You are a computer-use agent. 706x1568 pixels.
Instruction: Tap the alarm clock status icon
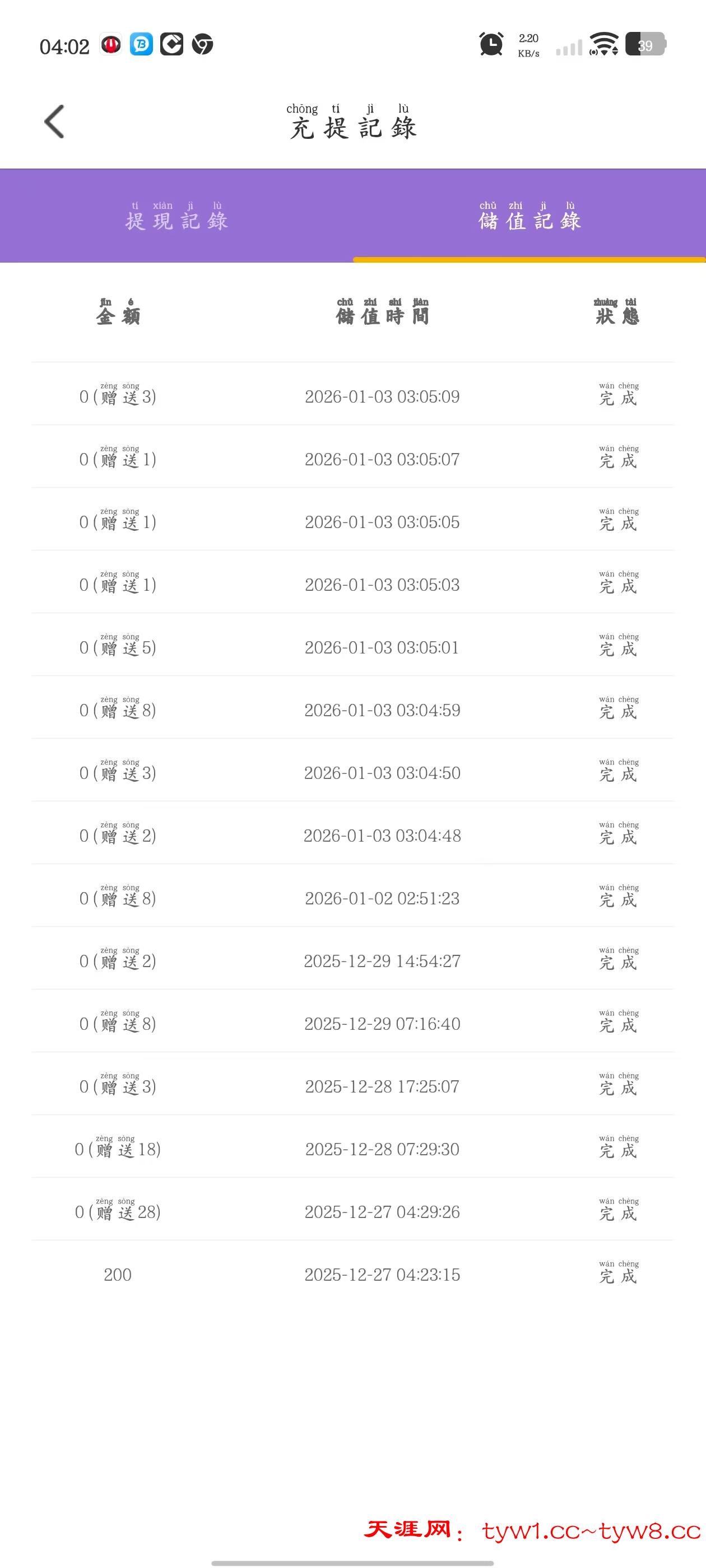pos(491,44)
